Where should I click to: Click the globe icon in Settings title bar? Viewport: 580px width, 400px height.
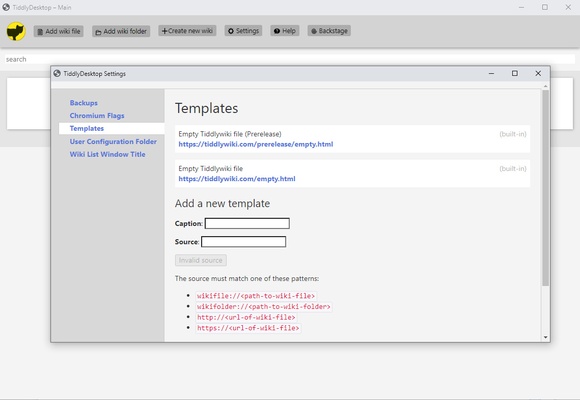pos(57,74)
